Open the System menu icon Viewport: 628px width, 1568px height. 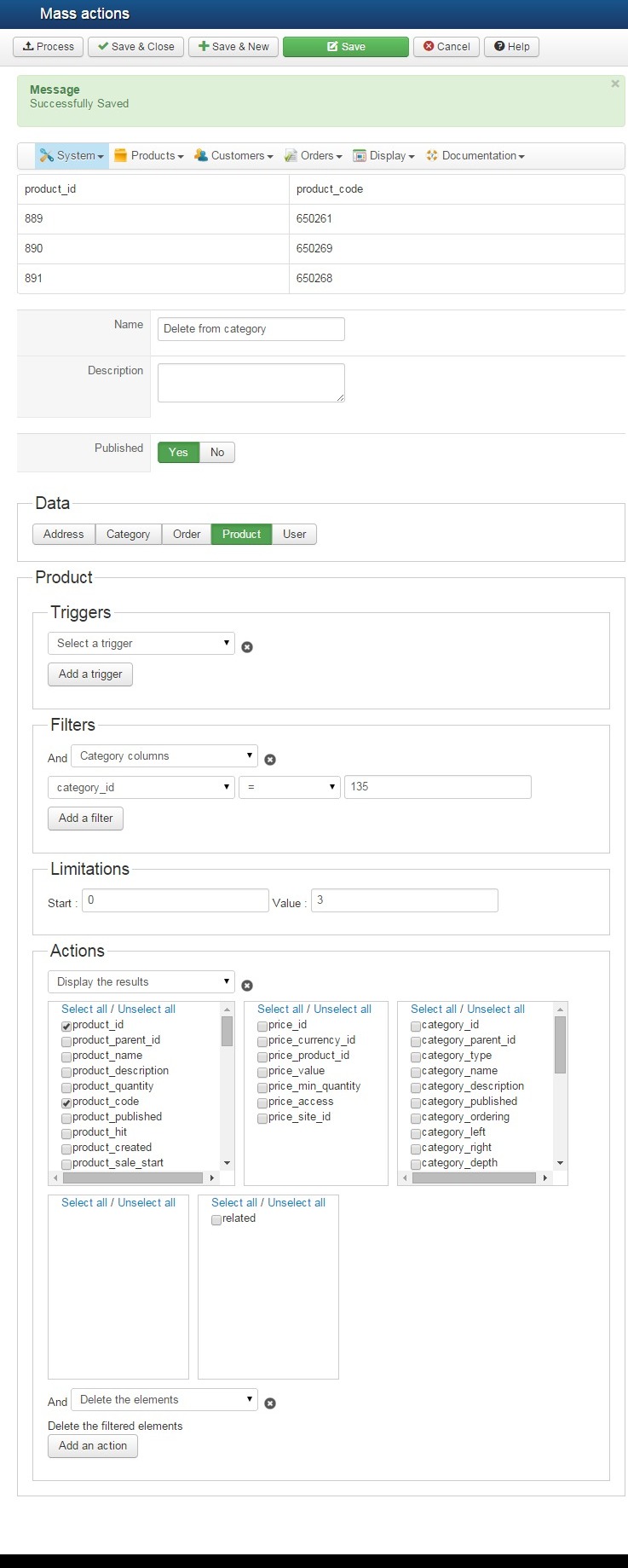point(46,156)
